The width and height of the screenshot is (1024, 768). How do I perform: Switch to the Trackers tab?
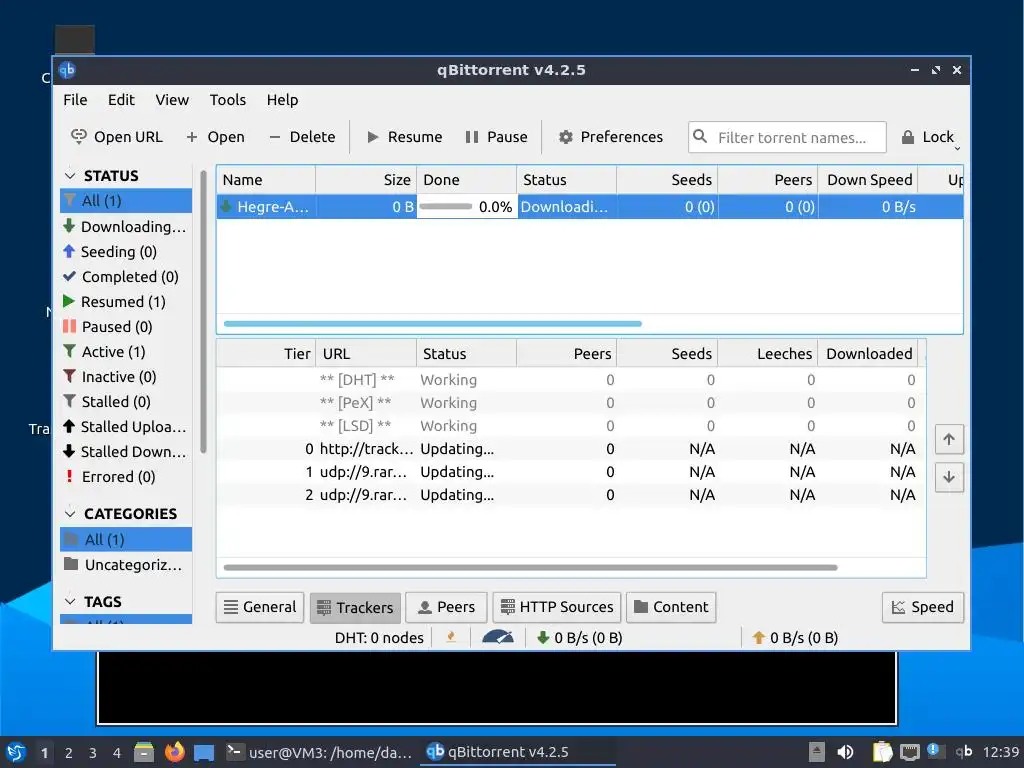[355, 607]
